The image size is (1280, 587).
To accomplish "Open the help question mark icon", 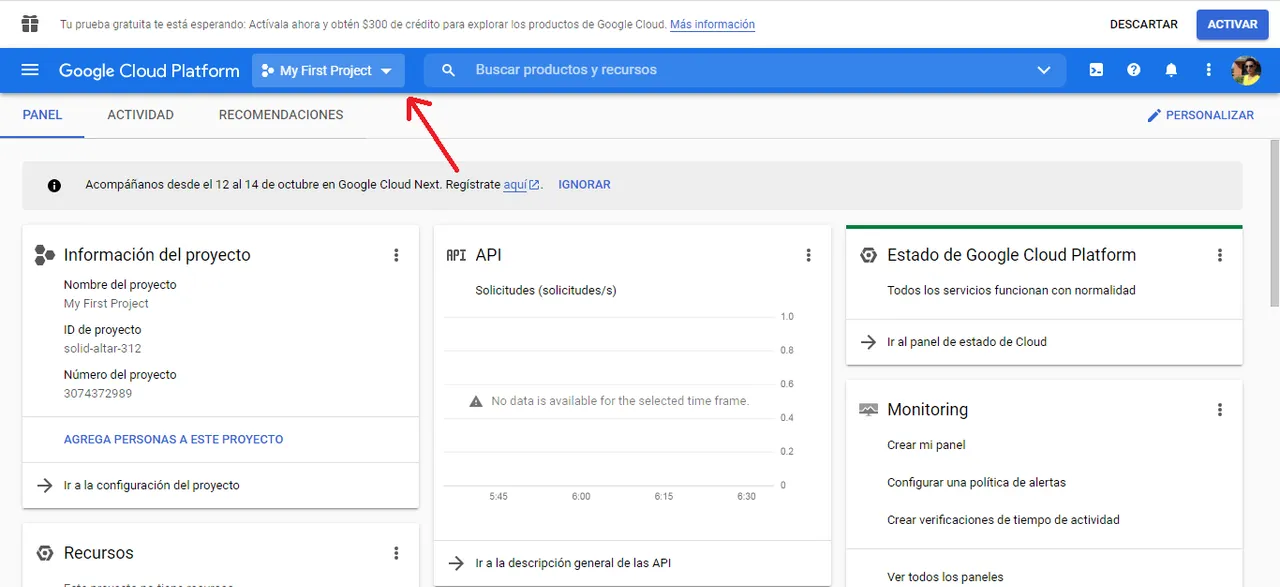I will [x=1134, y=70].
